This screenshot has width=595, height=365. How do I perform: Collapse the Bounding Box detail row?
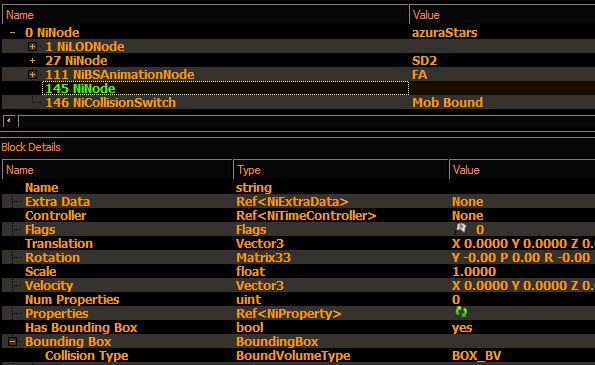point(12,341)
